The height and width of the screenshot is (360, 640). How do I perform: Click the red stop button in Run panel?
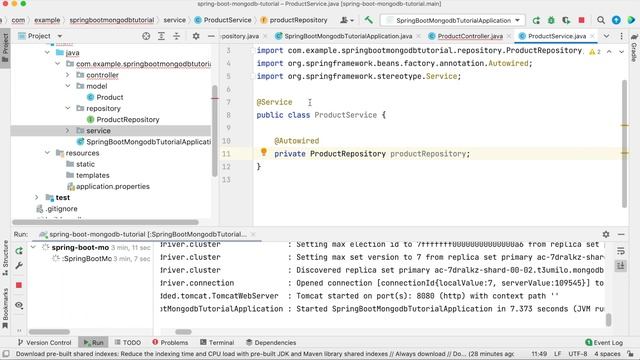[x=19, y=285]
